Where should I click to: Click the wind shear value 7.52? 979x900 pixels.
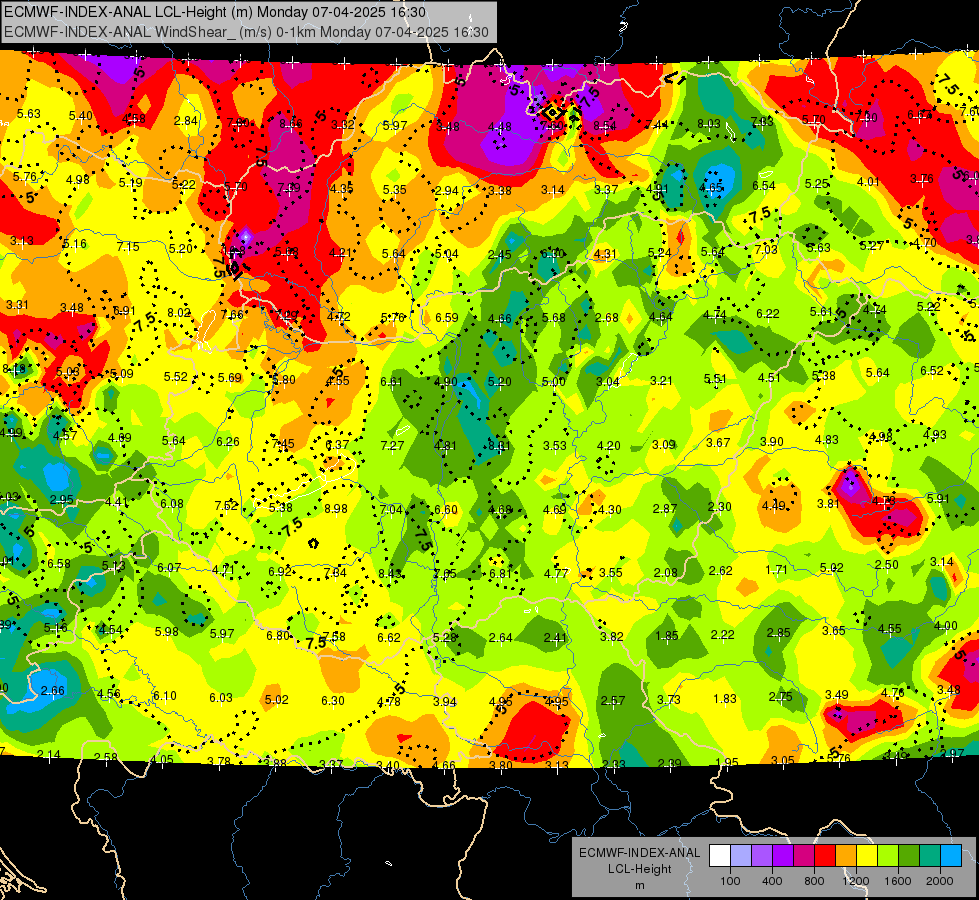coord(226,505)
